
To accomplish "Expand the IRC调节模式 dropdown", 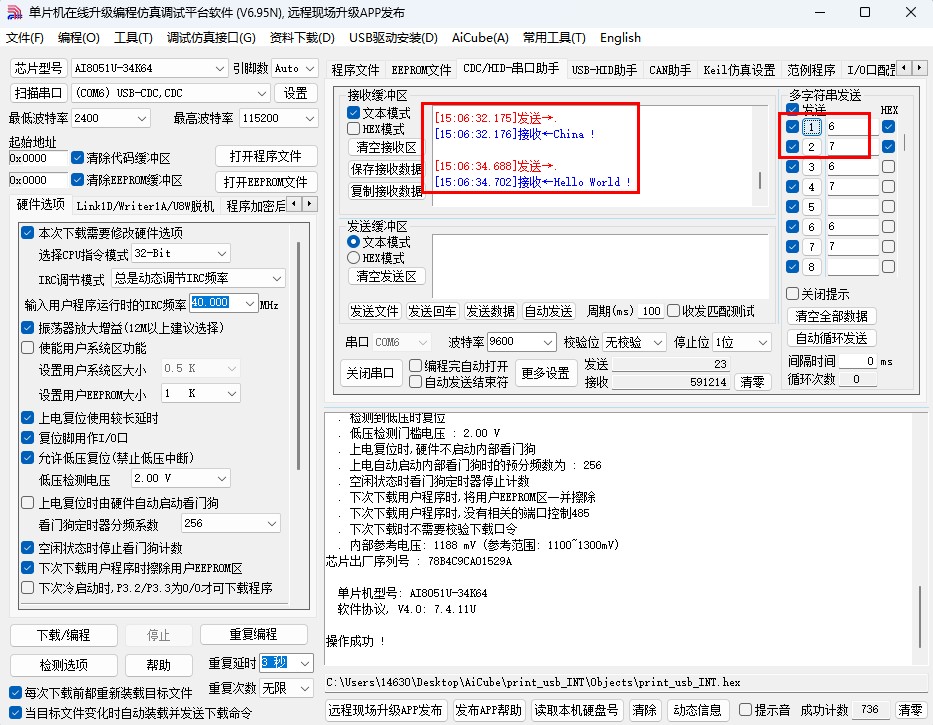I will coord(277,278).
